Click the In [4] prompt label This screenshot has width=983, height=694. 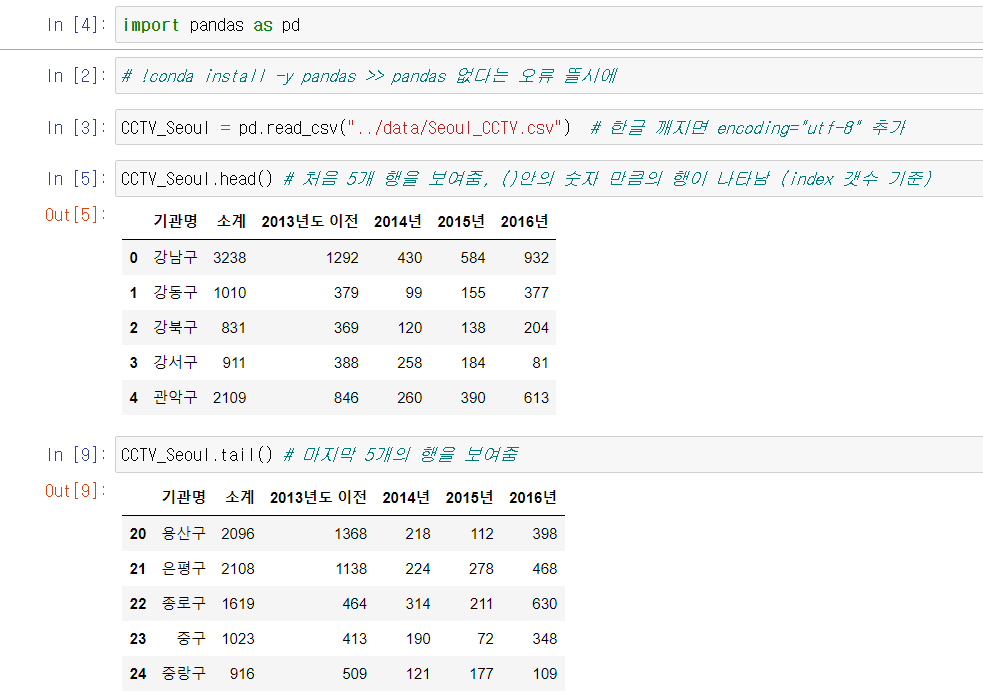pos(76,25)
